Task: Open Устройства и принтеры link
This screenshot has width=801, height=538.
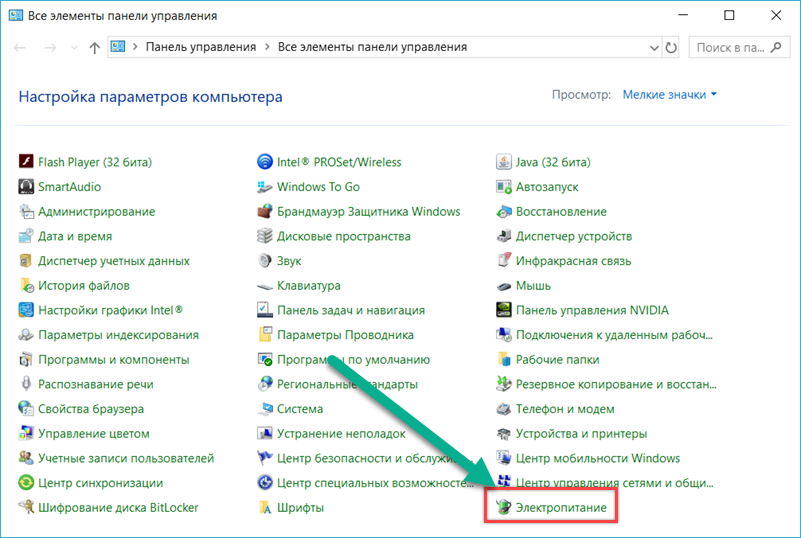Action: tap(581, 433)
